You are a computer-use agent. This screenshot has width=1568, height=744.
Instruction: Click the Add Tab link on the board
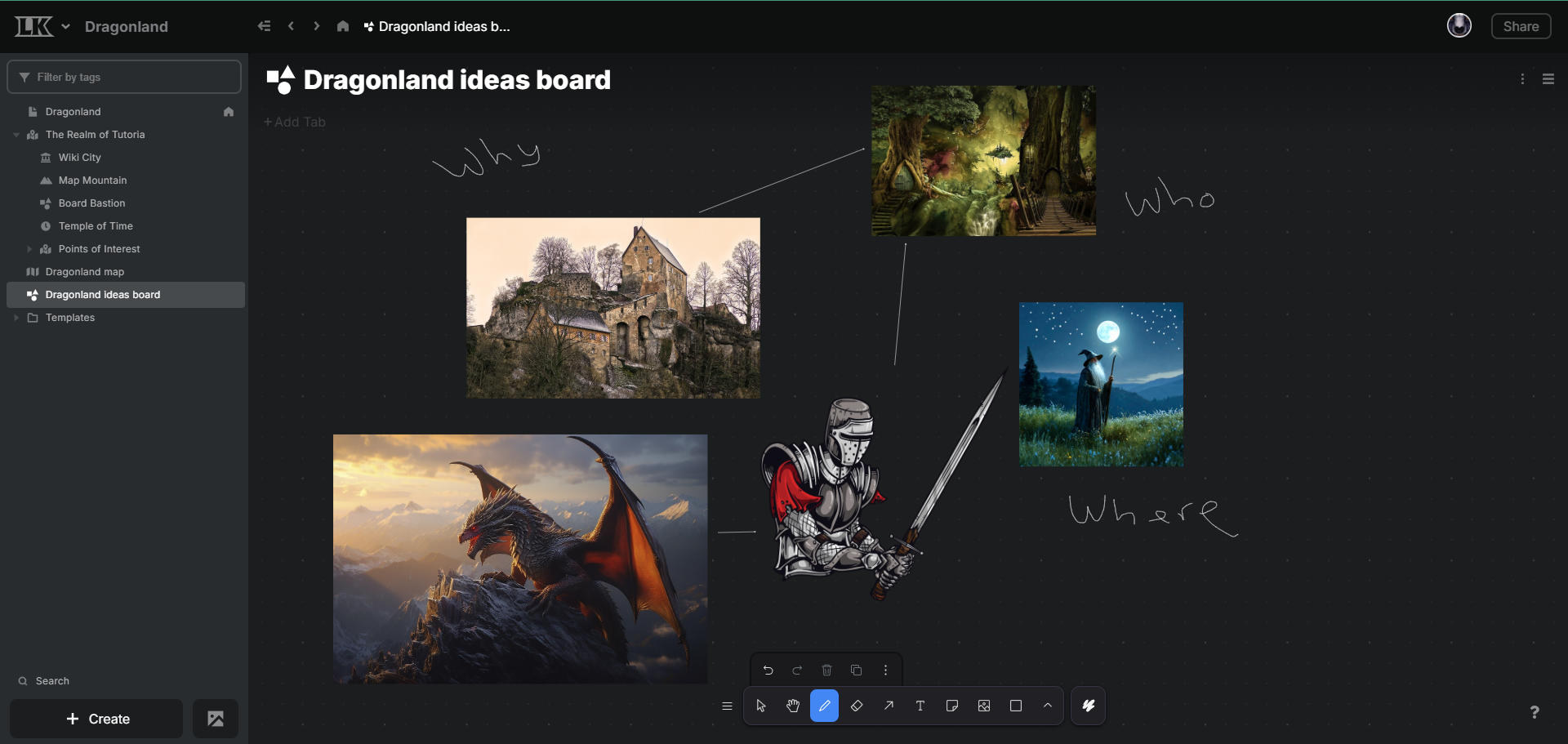[294, 121]
